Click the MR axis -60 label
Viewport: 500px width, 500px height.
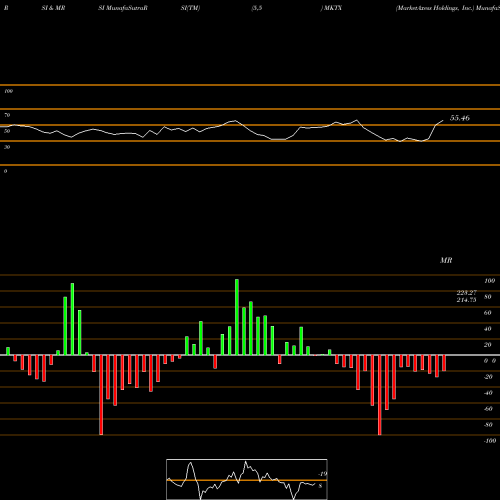[x=488, y=409]
